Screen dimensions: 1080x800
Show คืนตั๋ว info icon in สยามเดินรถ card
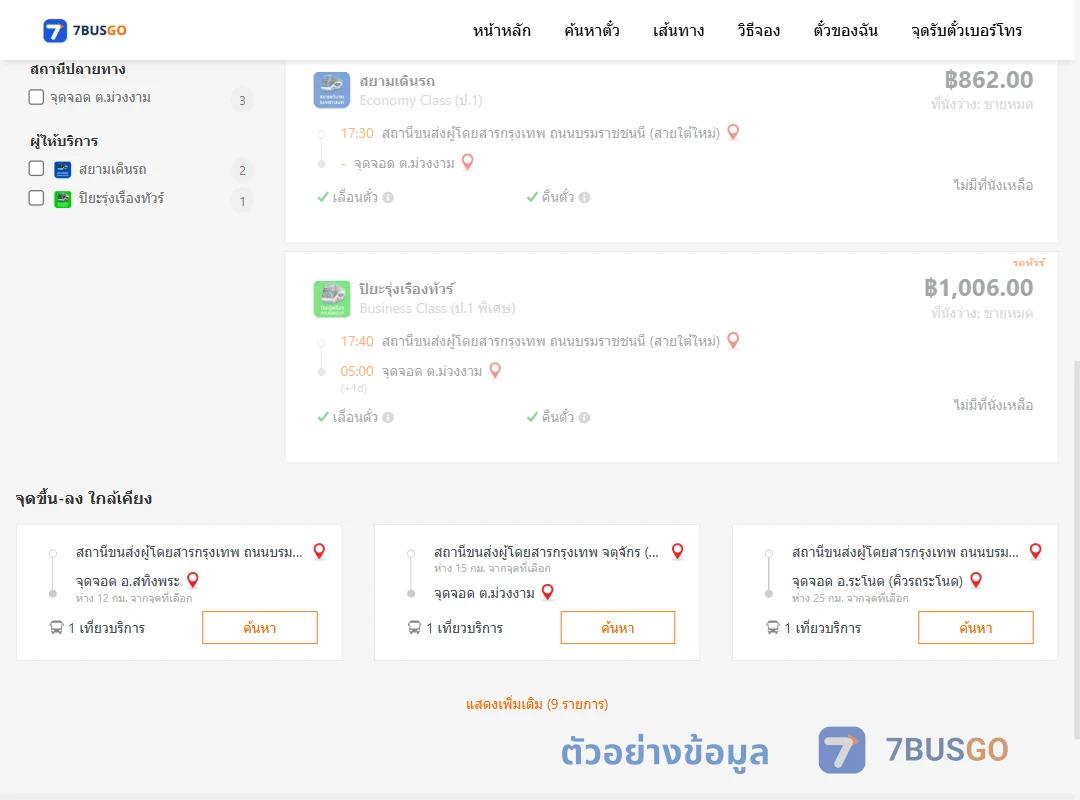point(585,198)
